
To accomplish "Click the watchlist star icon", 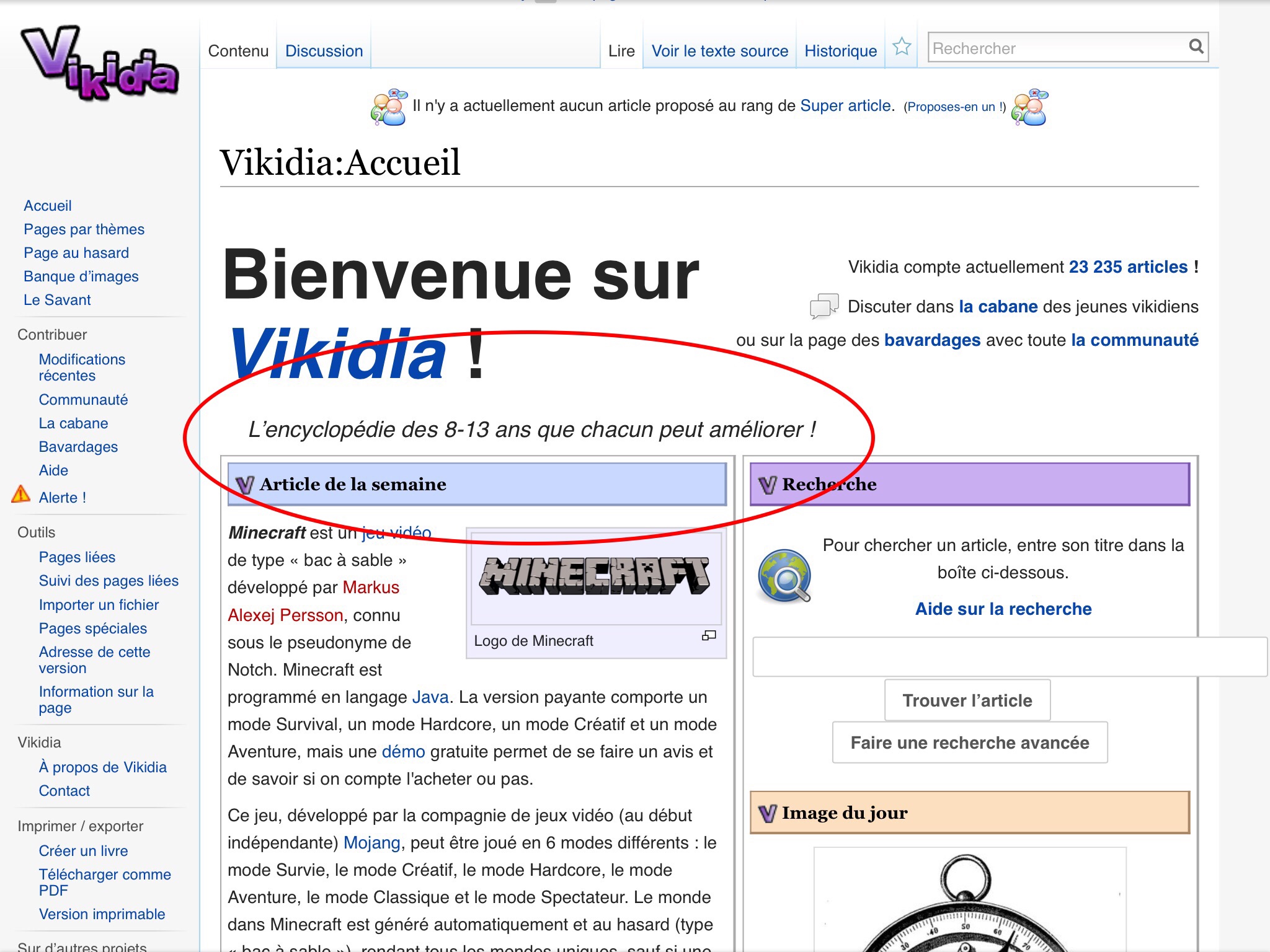I will 901,47.
